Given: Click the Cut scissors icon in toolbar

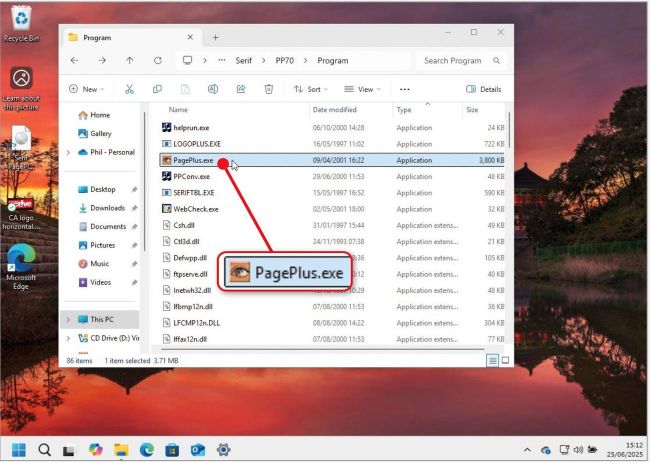Looking at the screenshot, I should point(129,89).
